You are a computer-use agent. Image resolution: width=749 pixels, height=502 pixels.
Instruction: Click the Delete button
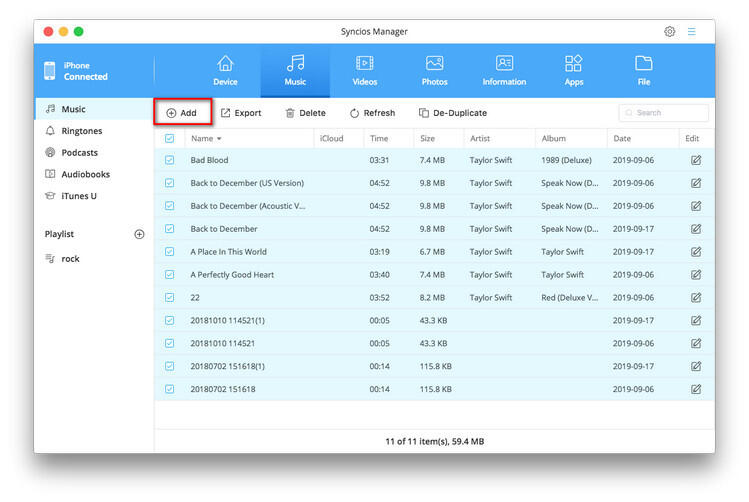pos(305,113)
